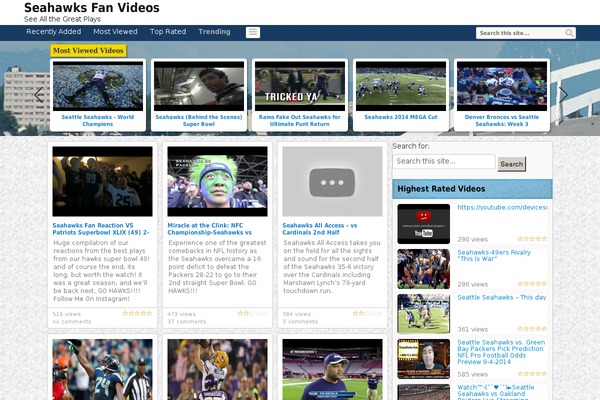Screen dimensions: 600x400
Task: Open video thumbnail showing player number 24
Action: pyautogui.click(x=103, y=369)
